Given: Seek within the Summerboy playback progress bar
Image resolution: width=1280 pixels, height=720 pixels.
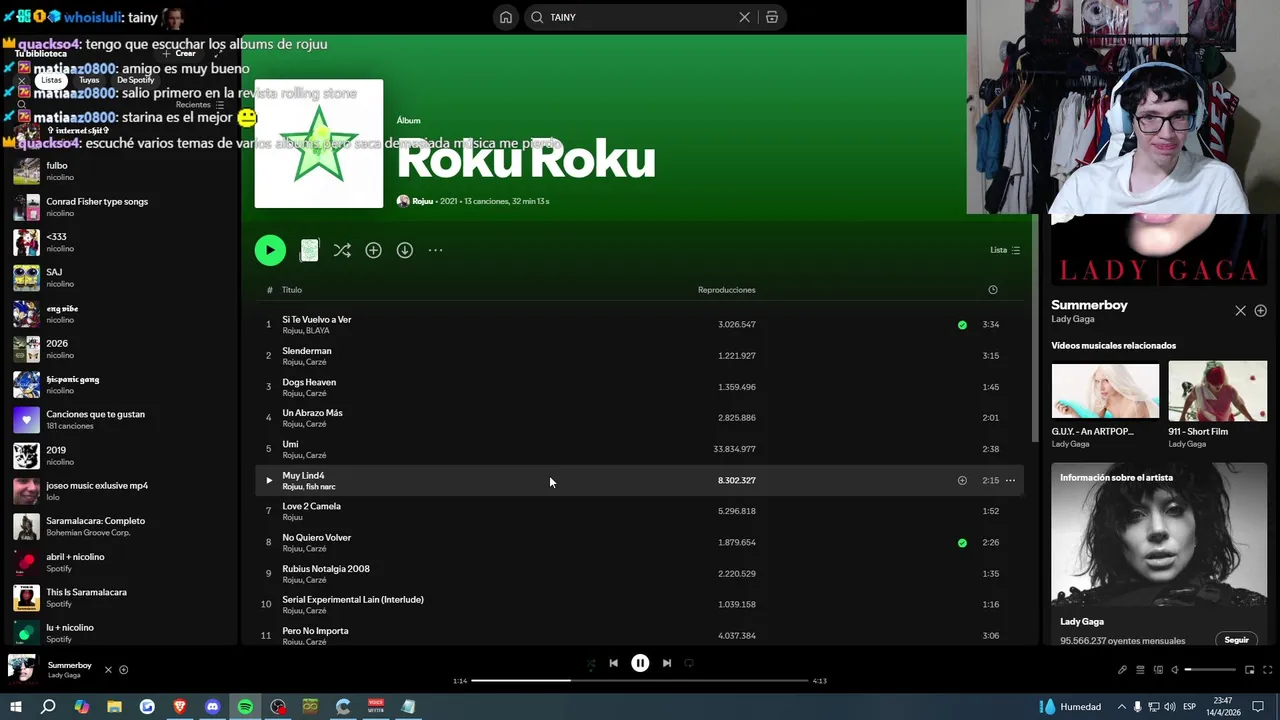Looking at the screenshot, I should [640, 681].
